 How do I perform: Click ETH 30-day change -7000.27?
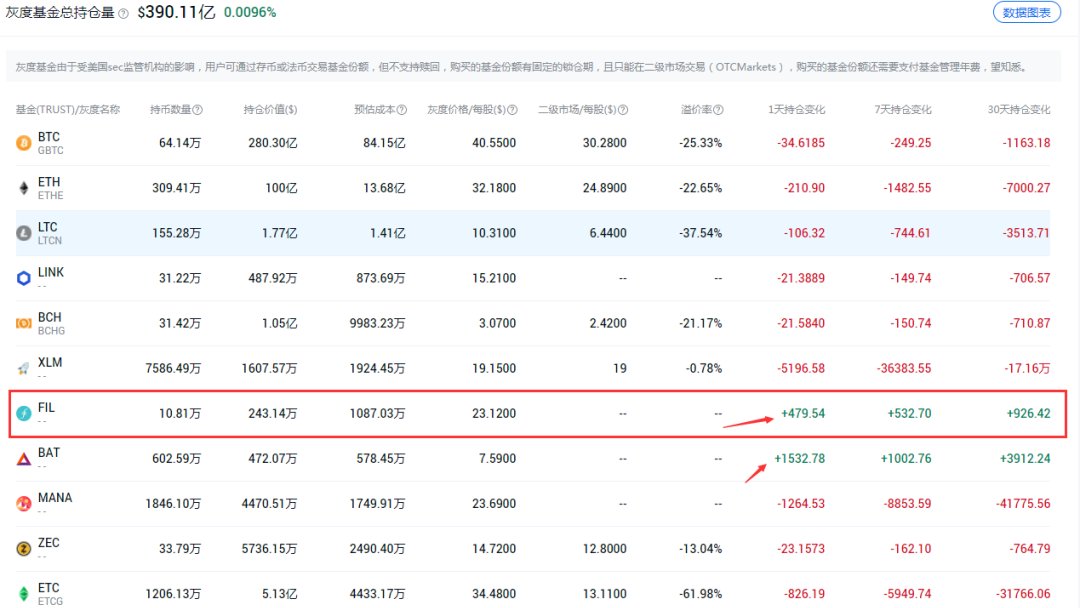coord(1026,188)
